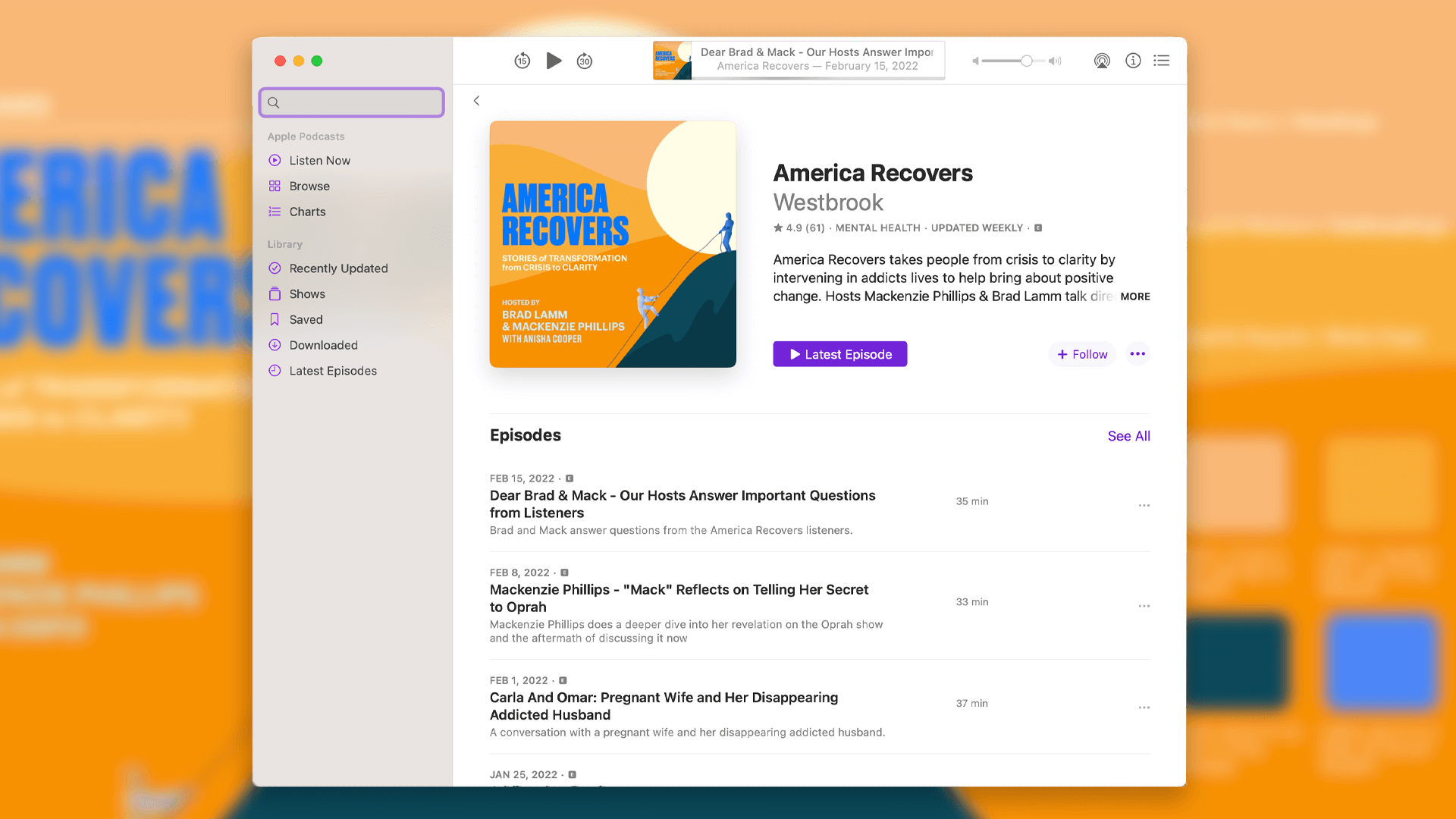Open options for Mackenzie Phillips episode
This screenshot has height=819, width=1456.
tap(1144, 607)
